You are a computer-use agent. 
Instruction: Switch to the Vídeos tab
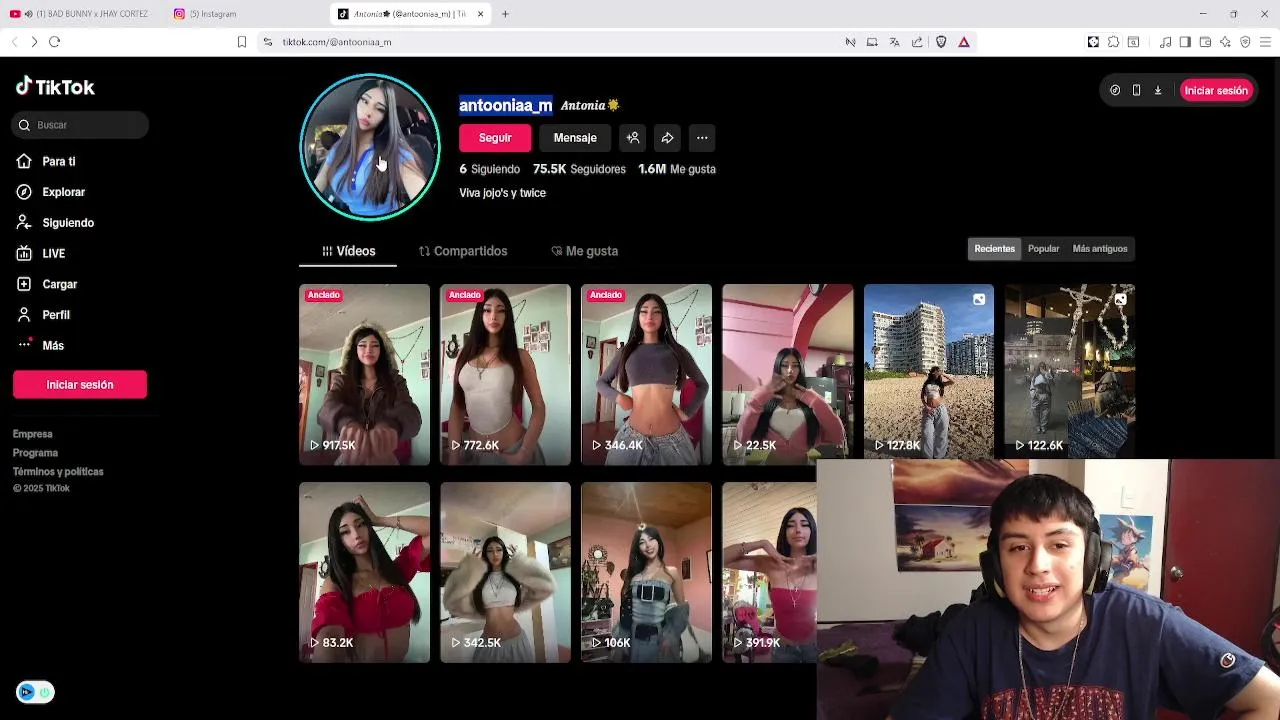[x=348, y=251]
